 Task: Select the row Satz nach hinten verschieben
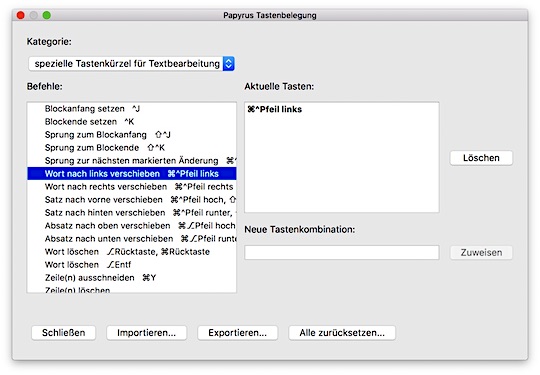pyautogui.click(x=132, y=213)
